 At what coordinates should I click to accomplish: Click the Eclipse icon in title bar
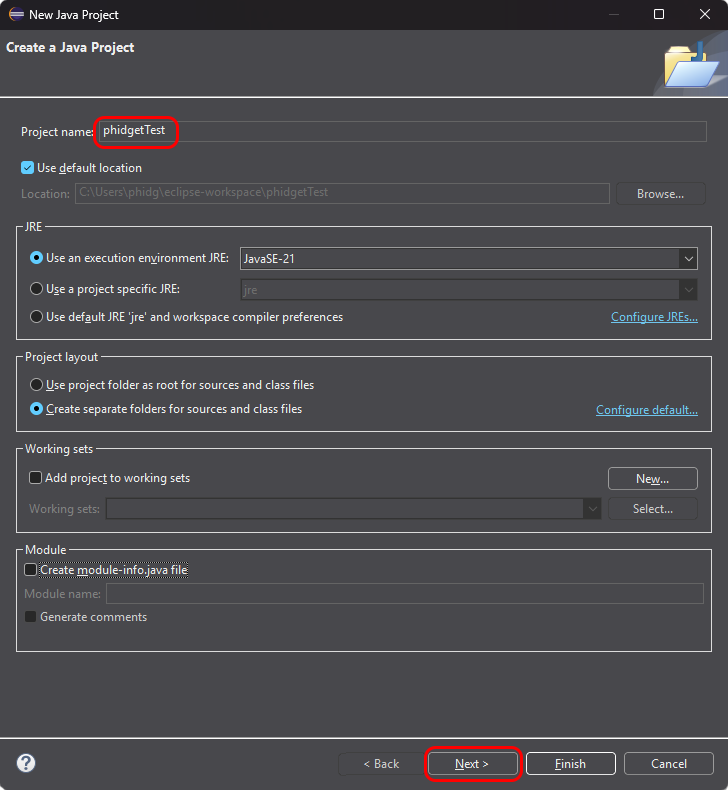click(15, 14)
